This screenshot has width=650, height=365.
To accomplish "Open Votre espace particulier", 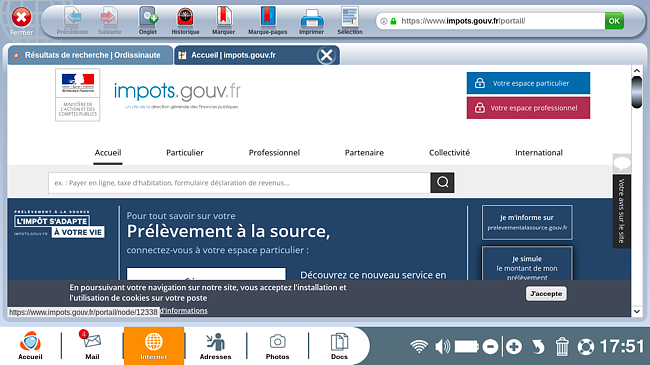I will (x=528, y=83).
